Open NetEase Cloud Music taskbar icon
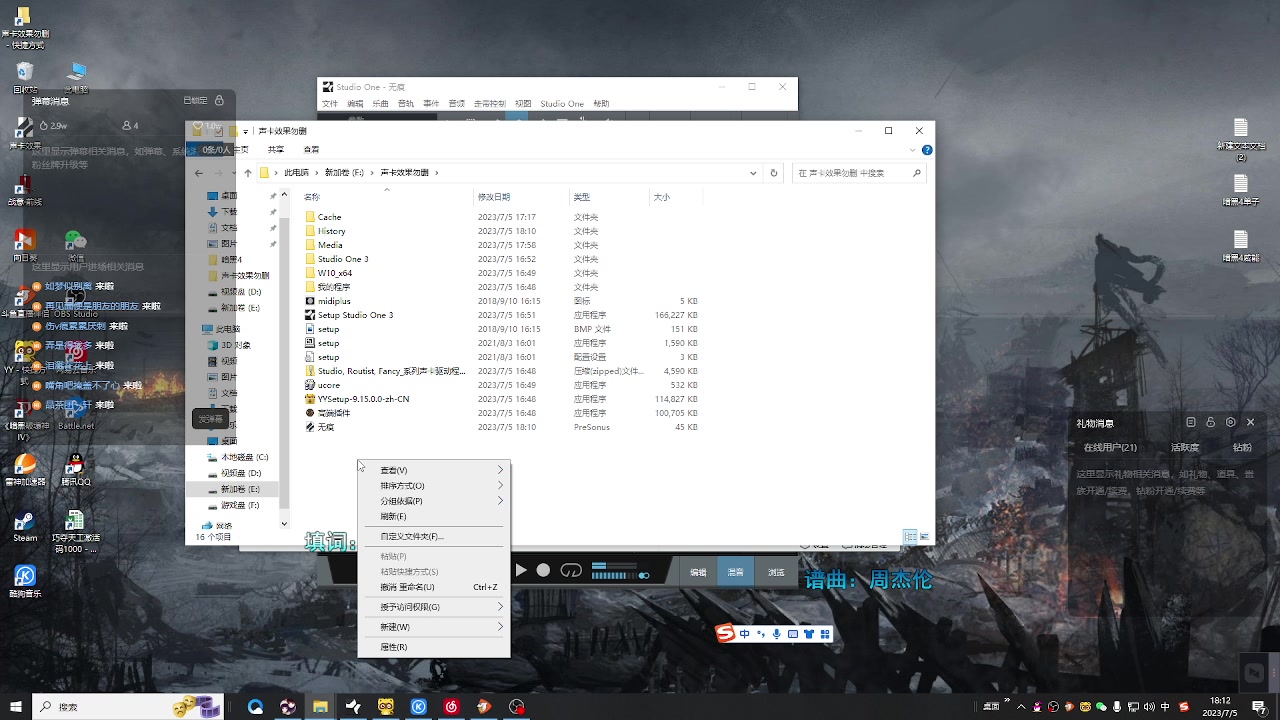The width and height of the screenshot is (1280, 720). (x=451, y=707)
